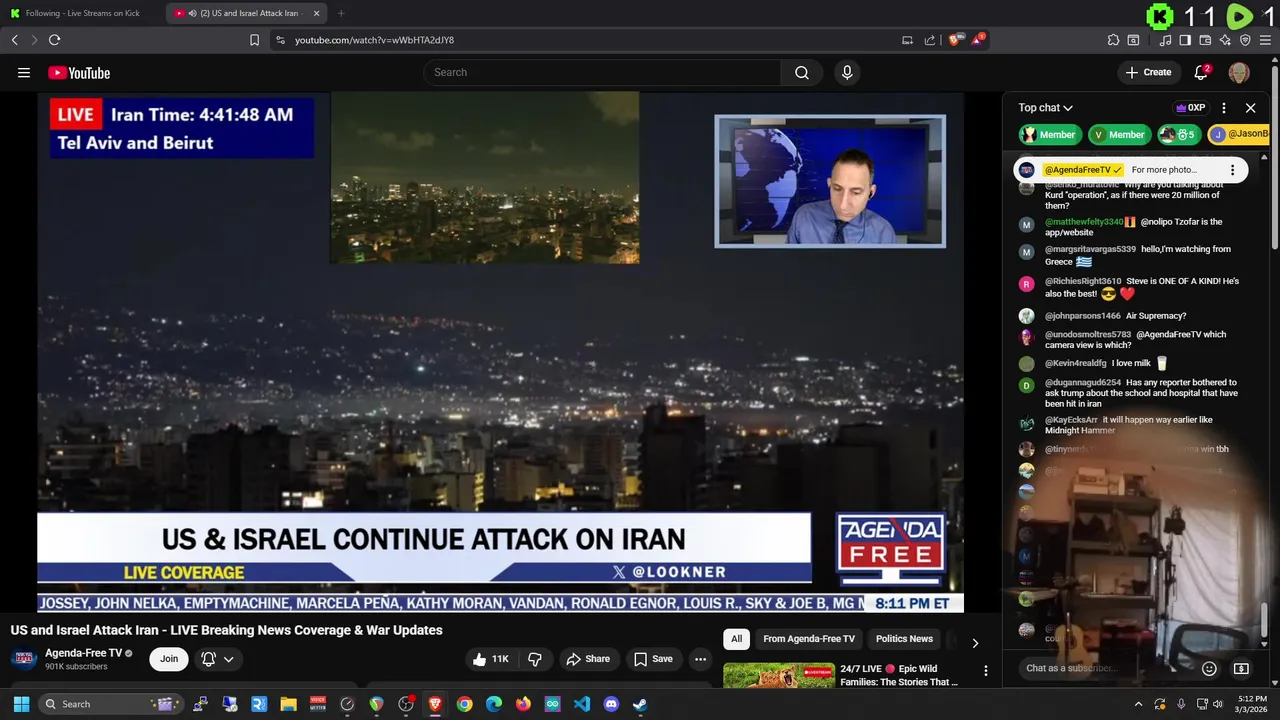Like the video with thumbs up
The image size is (1280, 720).
pos(490,659)
